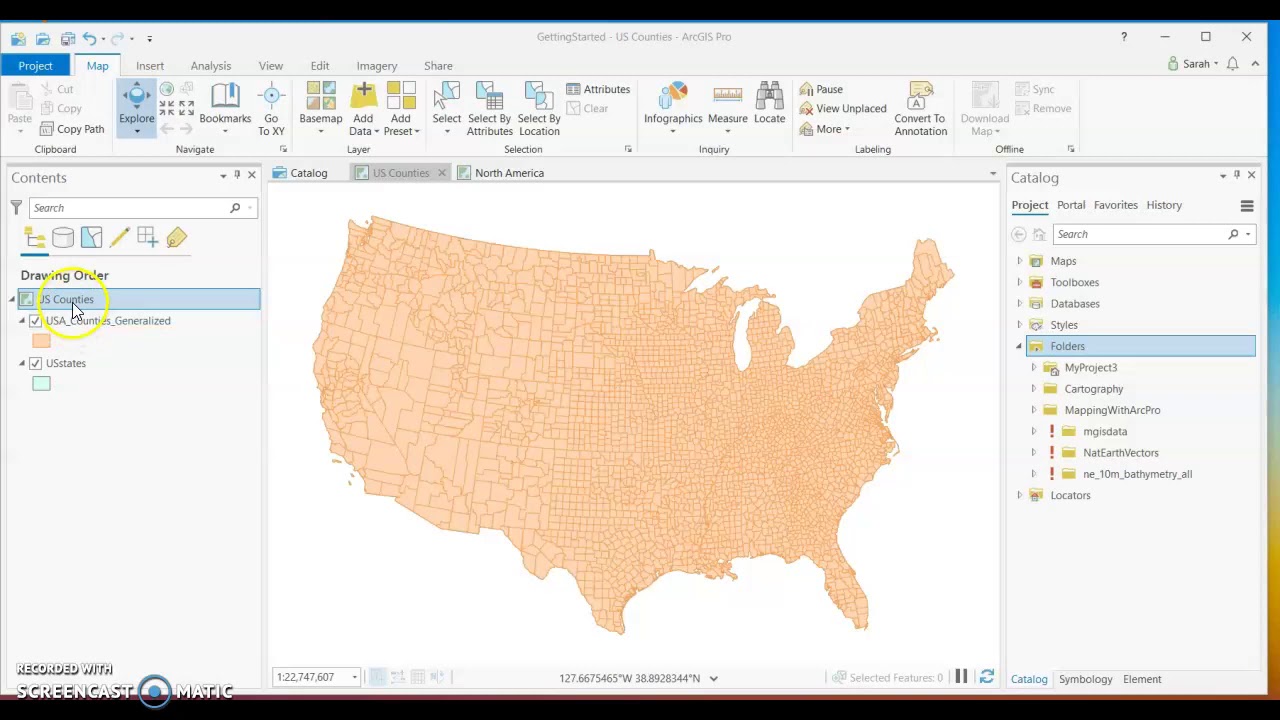Open the Infographics tool

[x=673, y=108]
